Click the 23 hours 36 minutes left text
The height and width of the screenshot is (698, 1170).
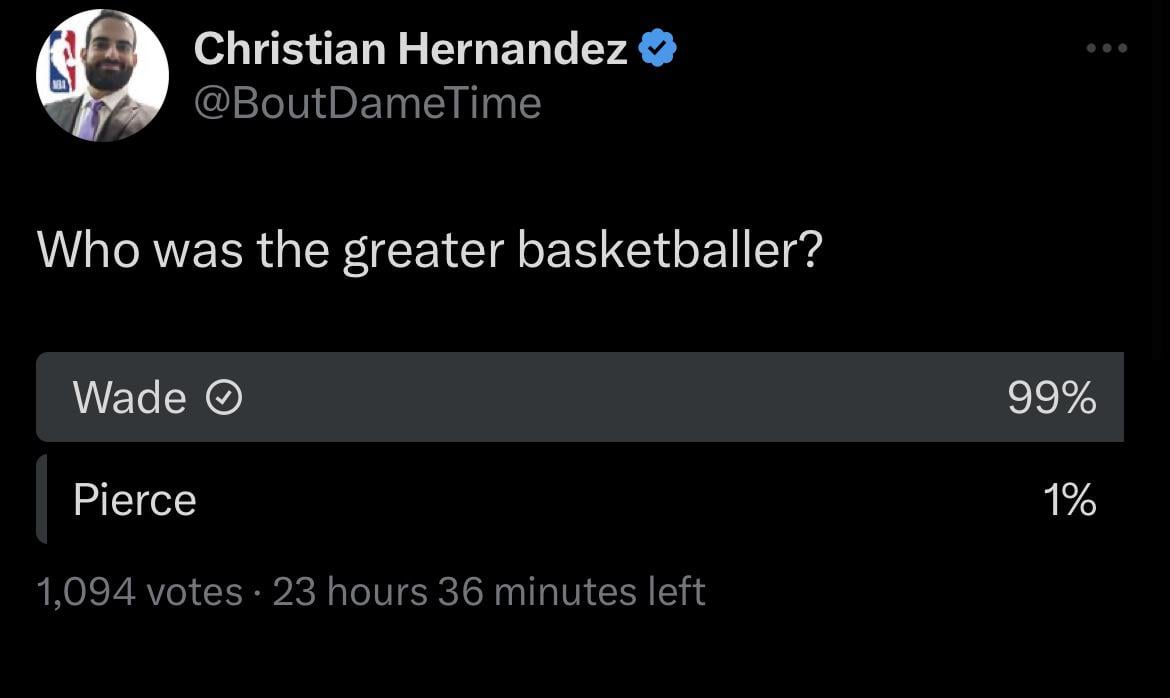tap(489, 591)
